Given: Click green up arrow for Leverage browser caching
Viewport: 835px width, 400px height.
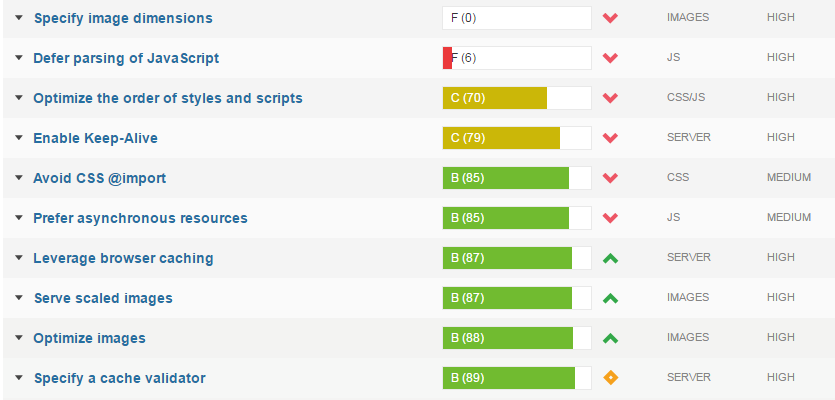Looking at the screenshot, I should [x=610, y=258].
